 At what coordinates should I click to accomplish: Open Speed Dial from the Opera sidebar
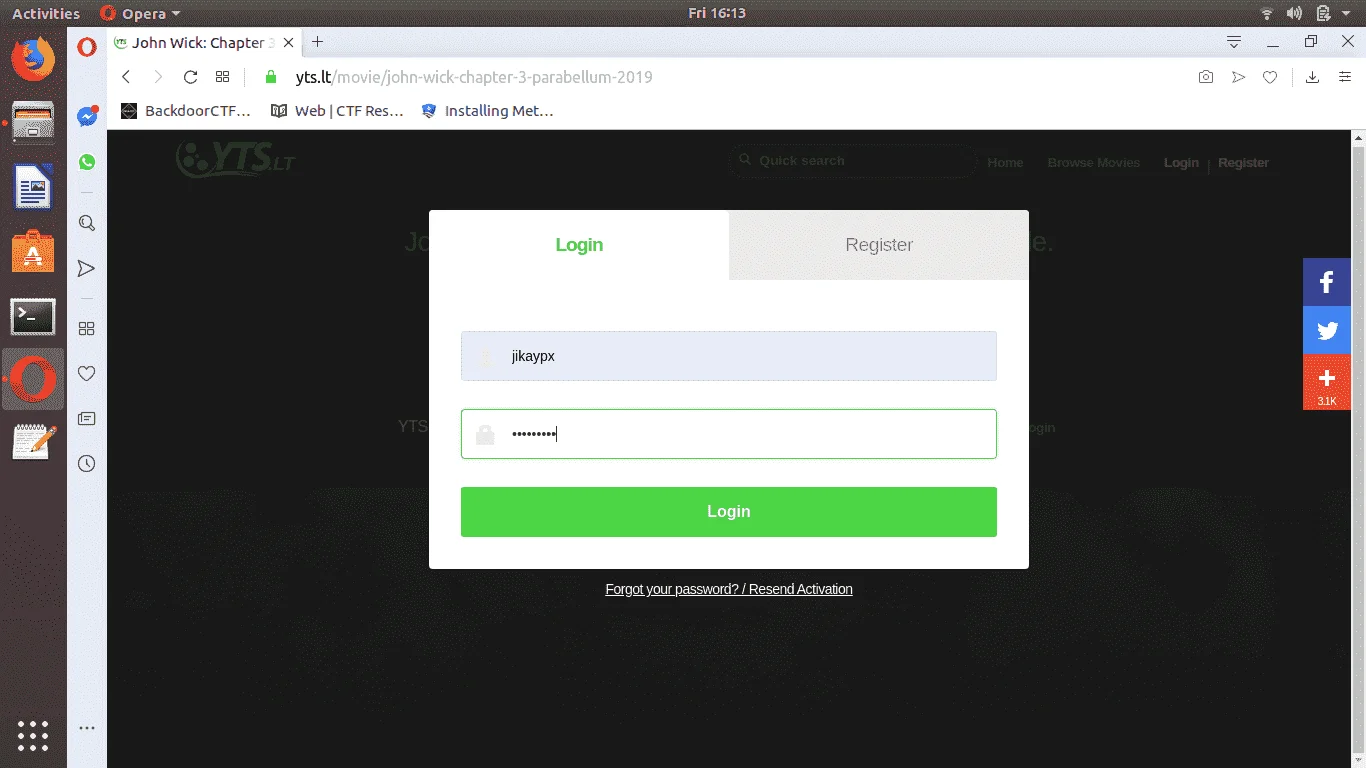[87, 328]
